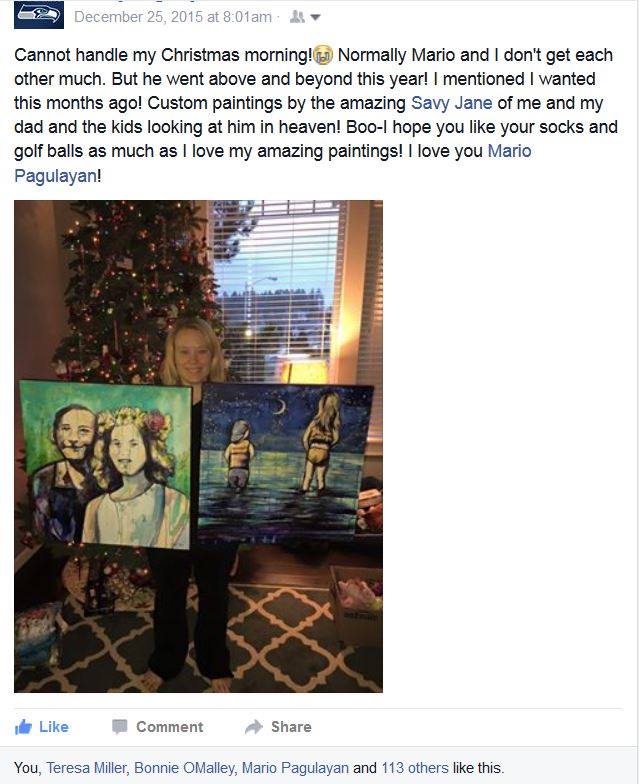Click the Comment speech bubble icon

pos(120,726)
